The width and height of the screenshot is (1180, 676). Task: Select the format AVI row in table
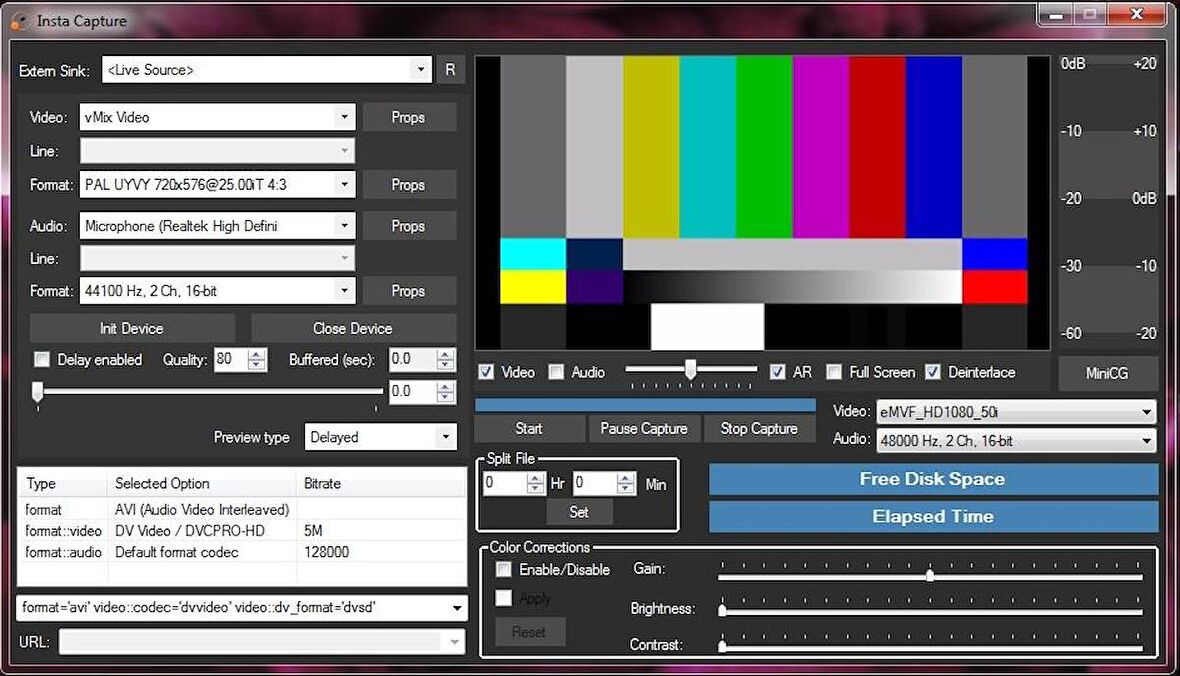click(242, 510)
